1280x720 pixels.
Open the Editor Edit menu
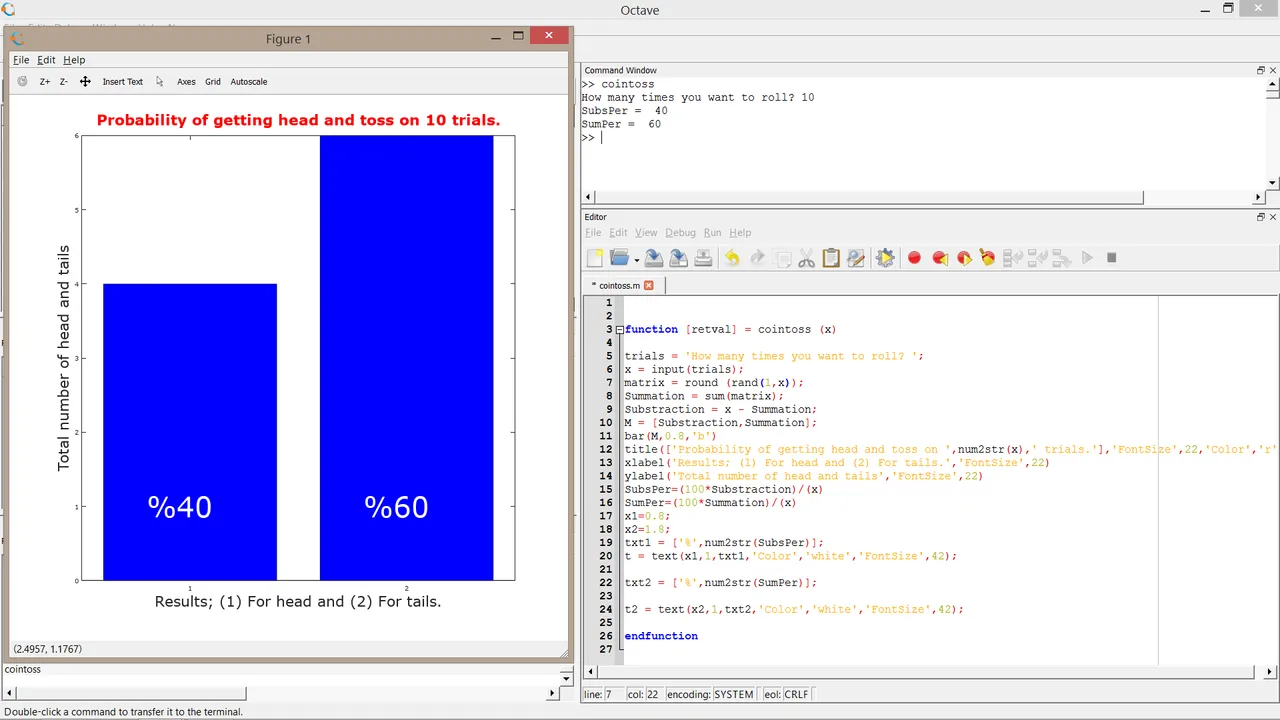[x=618, y=233]
